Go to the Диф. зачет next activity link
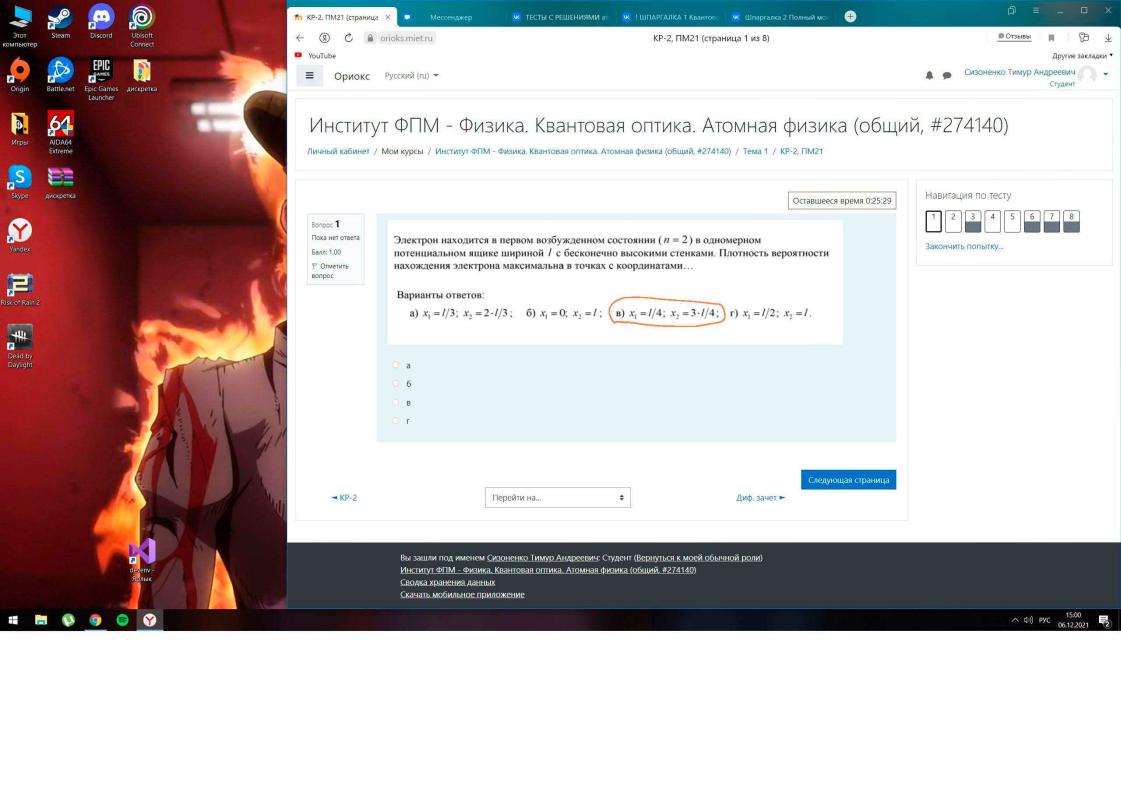The width and height of the screenshot is (1121, 793). pyautogui.click(x=761, y=498)
